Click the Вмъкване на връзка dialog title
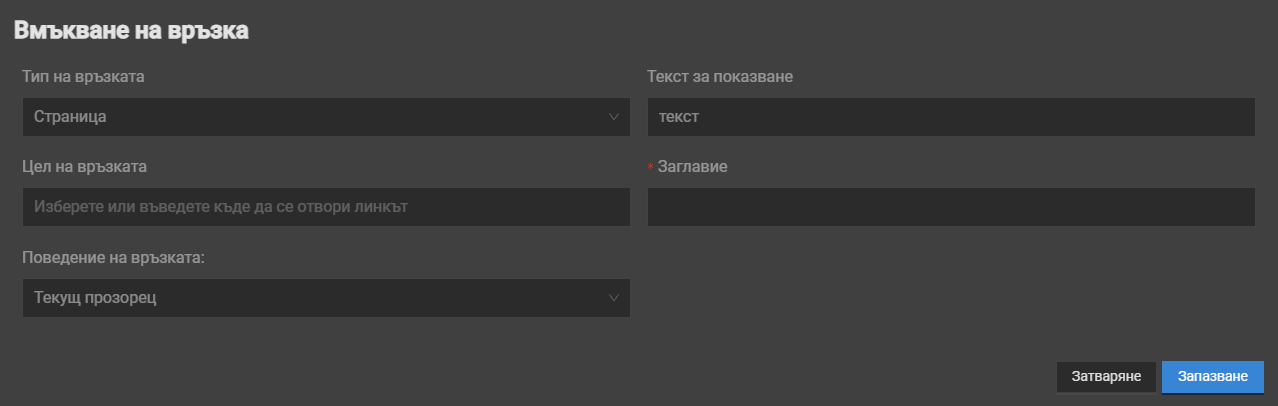 [x=131, y=31]
